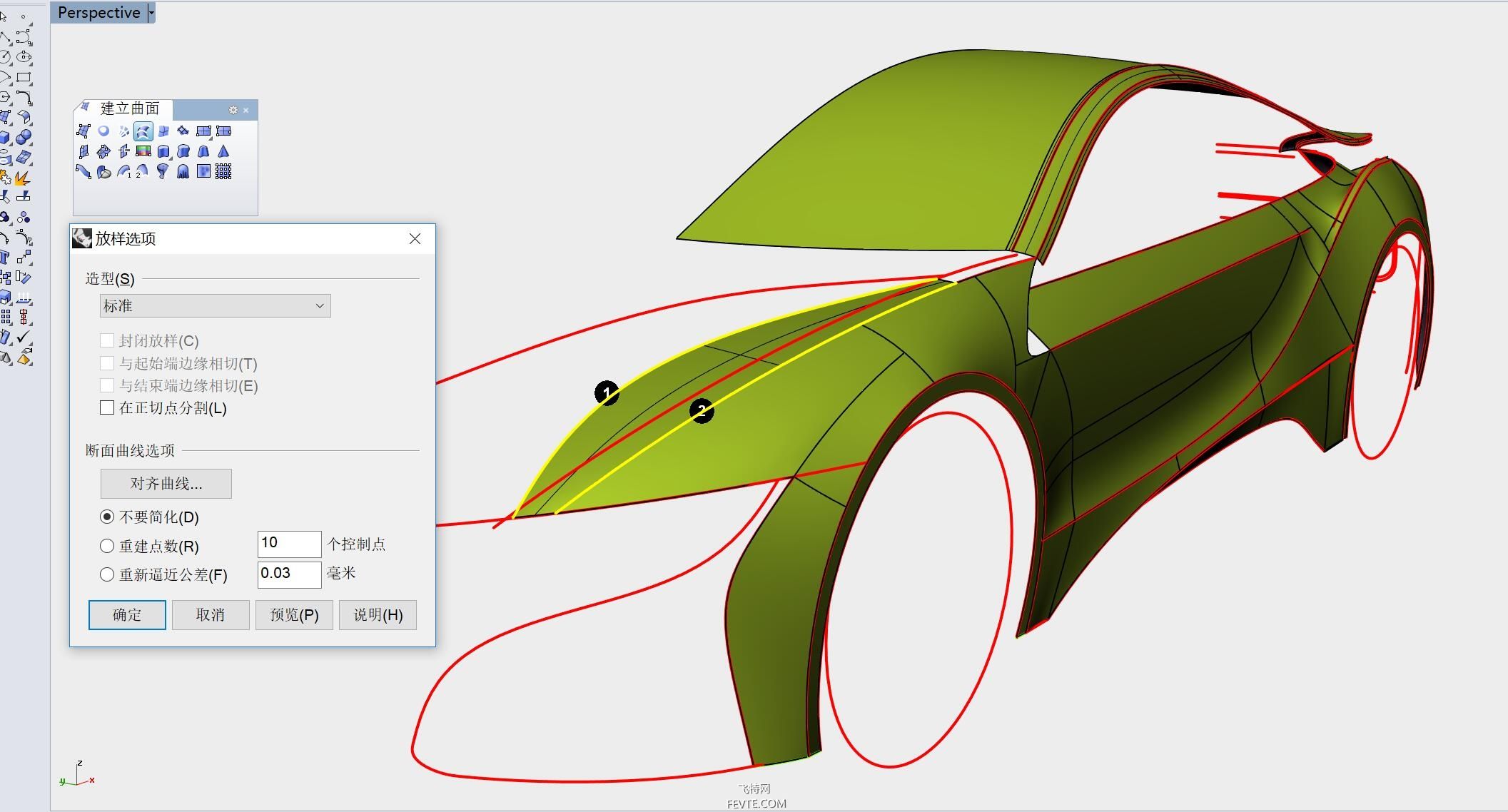
Task: Click the 预览 button
Action: click(293, 615)
